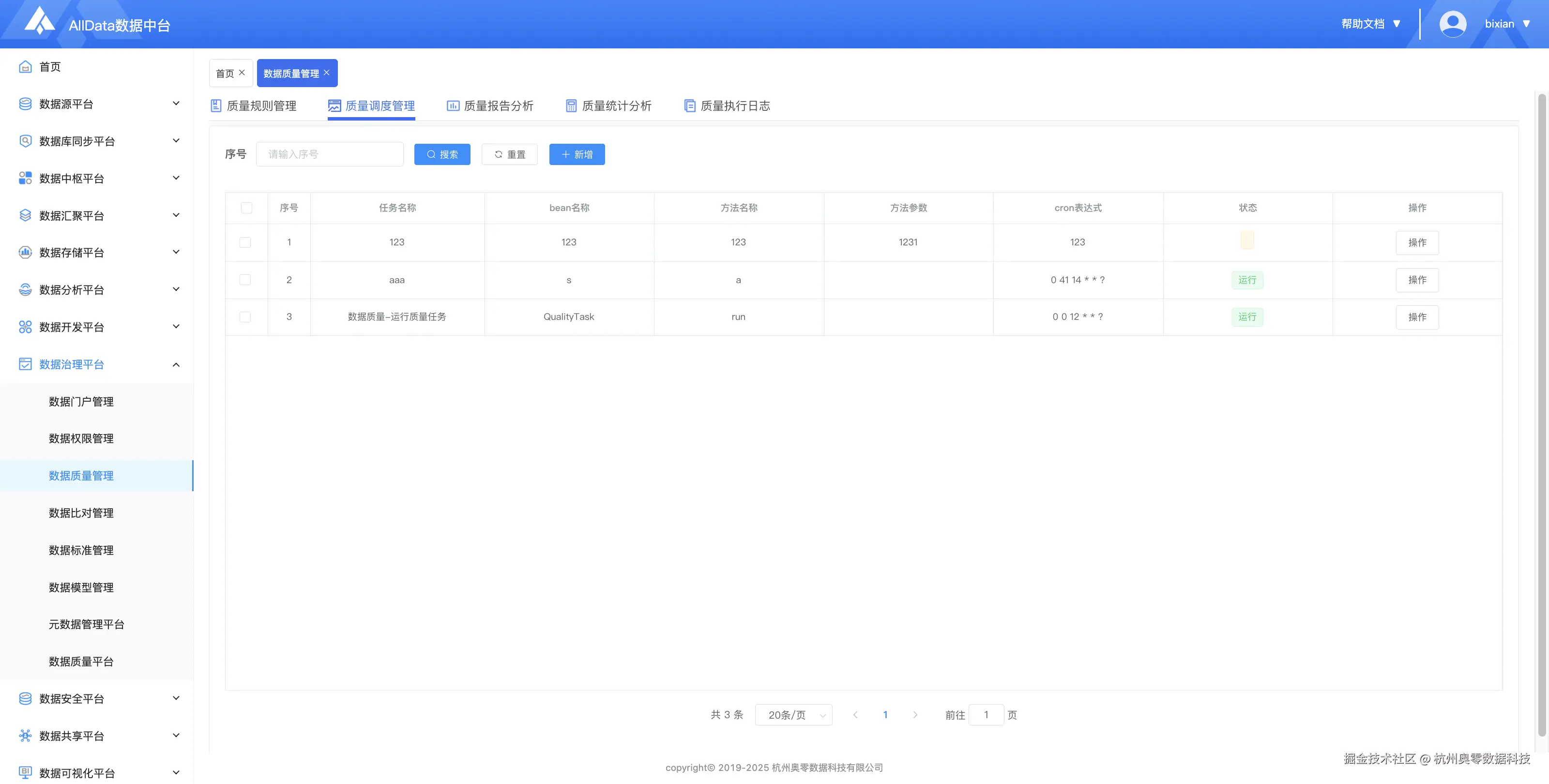The width and height of the screenshot is (1549, 784).
Task: Click the 数据开发平台 sidebar icon
Action: pyautogui.click(x=25, y=327)
